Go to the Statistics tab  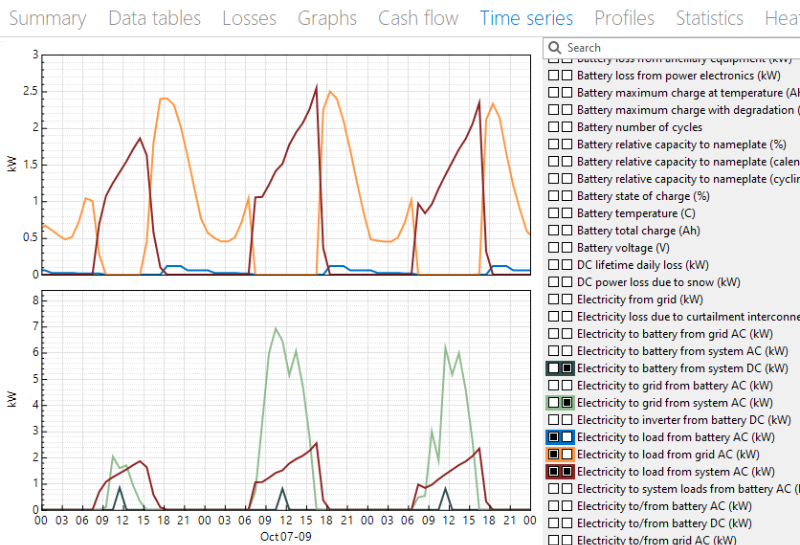(709, 18)
